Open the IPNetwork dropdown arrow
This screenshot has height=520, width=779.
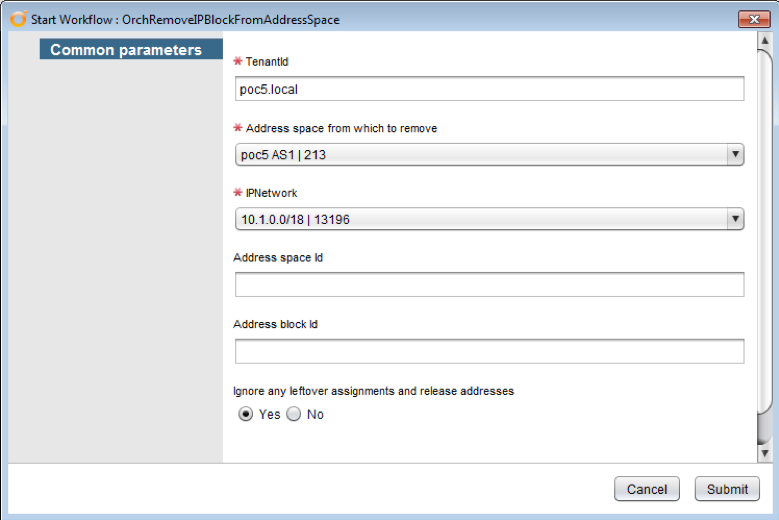coord(735,219)
